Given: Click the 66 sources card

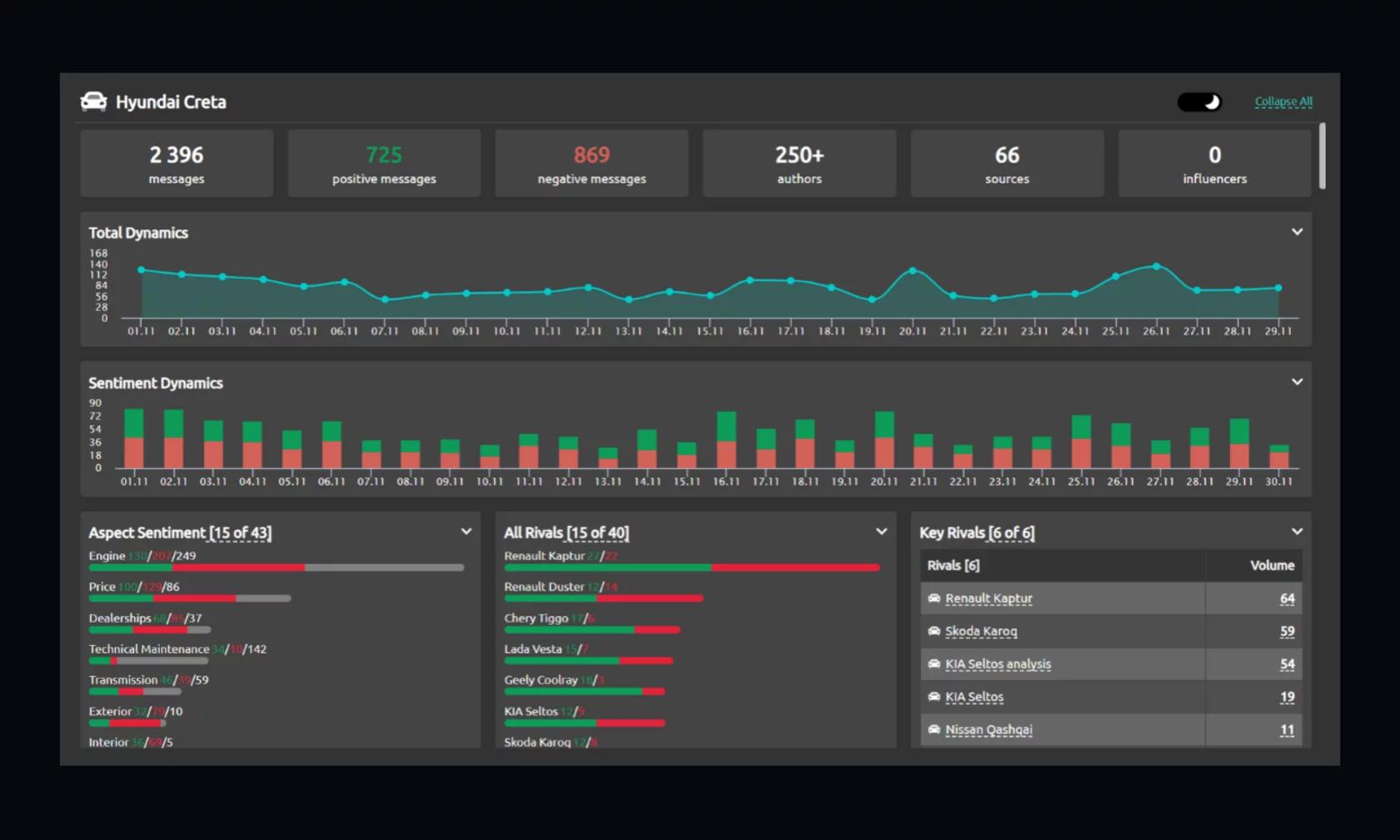Looking at the screenshot, I should (x=1007, y=163).
